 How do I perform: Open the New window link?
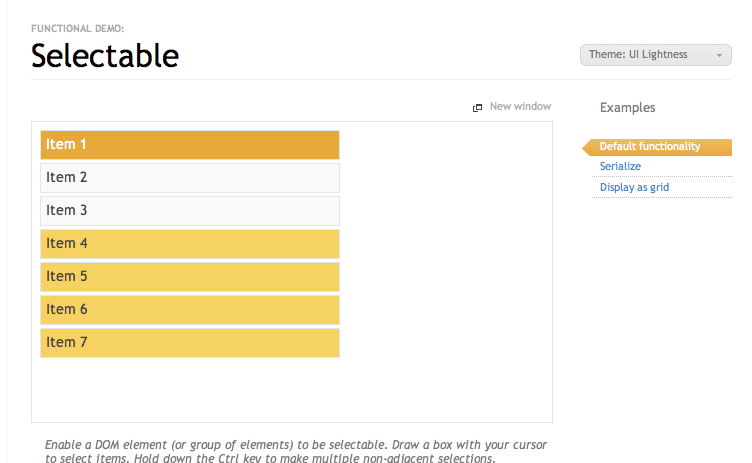pyautogui.click(x=520, y=107)
